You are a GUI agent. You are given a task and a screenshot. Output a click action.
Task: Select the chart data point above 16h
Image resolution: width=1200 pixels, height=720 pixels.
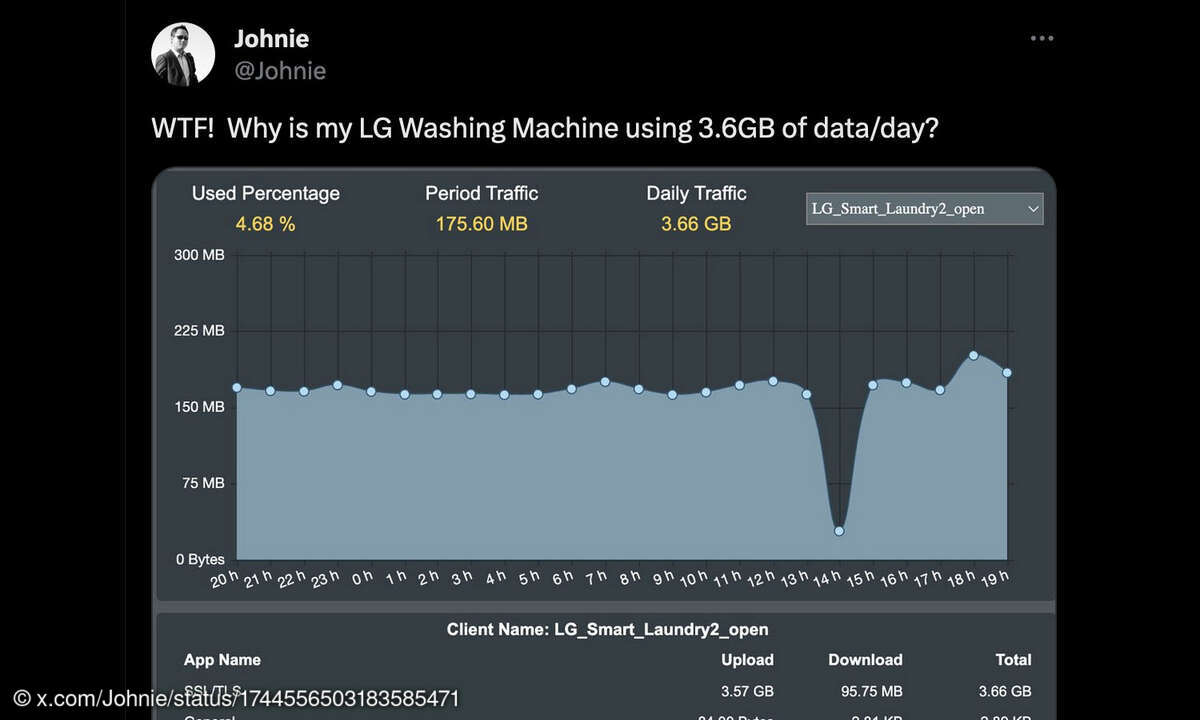click(x=907, y=382)
